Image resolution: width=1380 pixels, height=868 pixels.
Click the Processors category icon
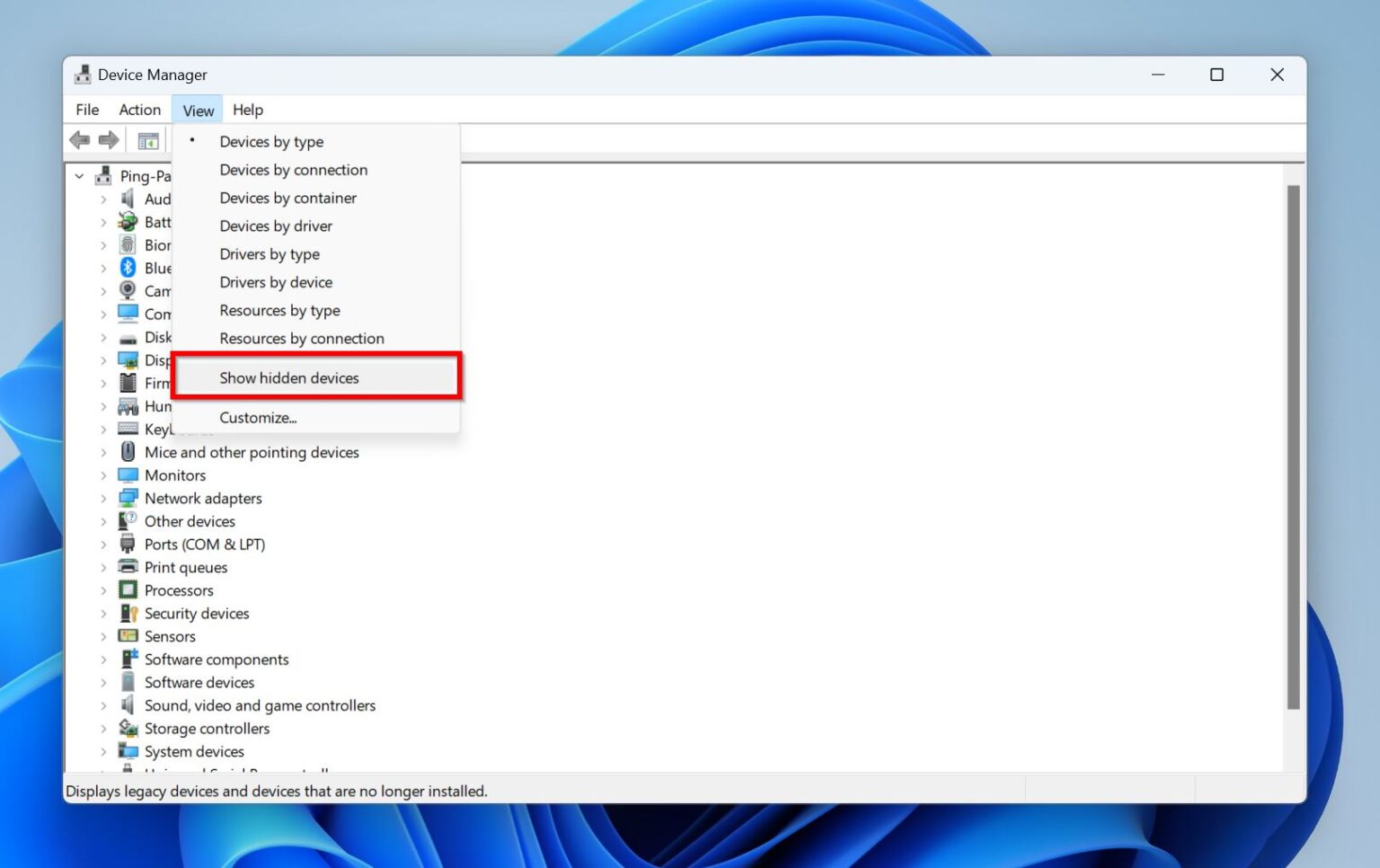point(128,590)
